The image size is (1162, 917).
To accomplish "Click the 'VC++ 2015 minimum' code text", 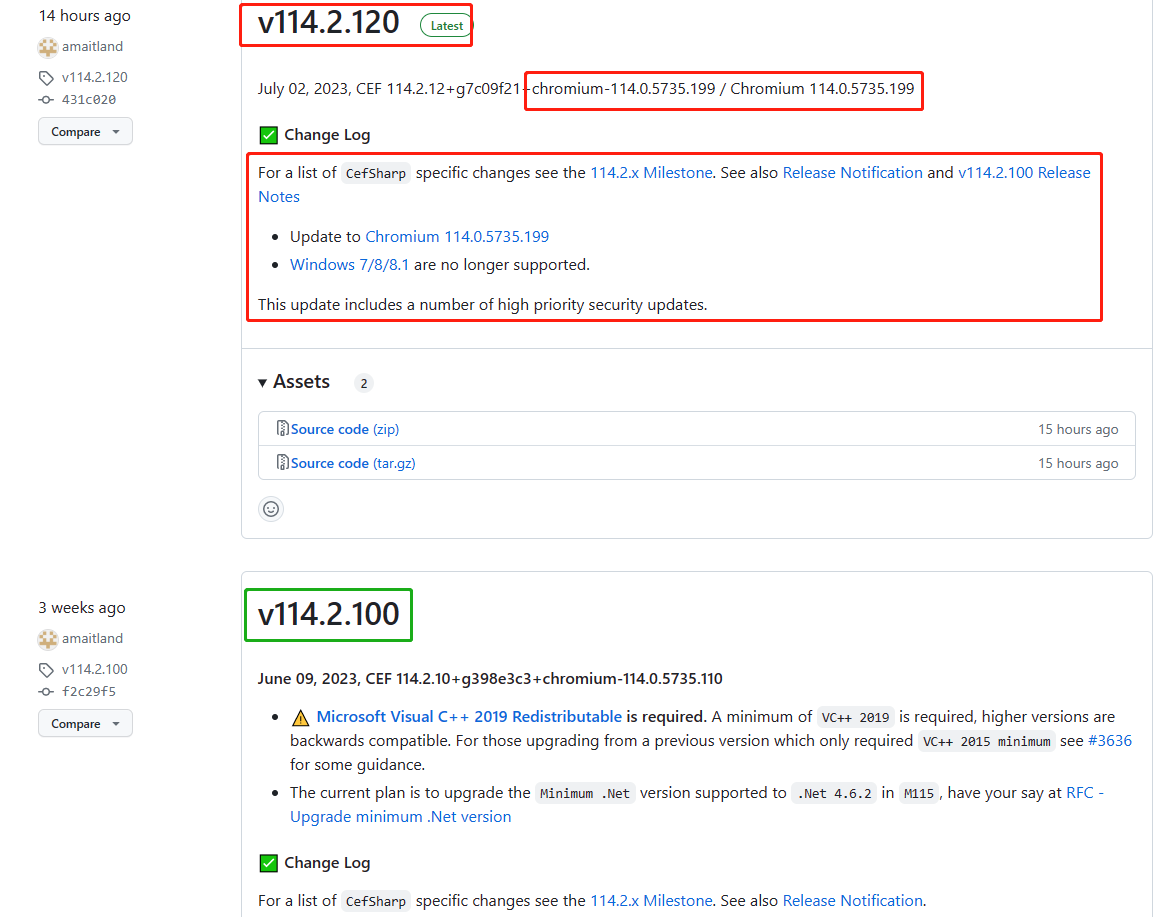I will pyautogui.click(x=986, y=741).
